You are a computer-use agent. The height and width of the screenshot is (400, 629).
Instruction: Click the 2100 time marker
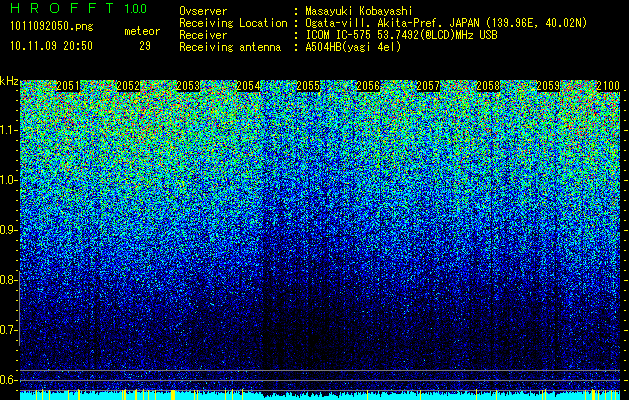click(608, 86)
